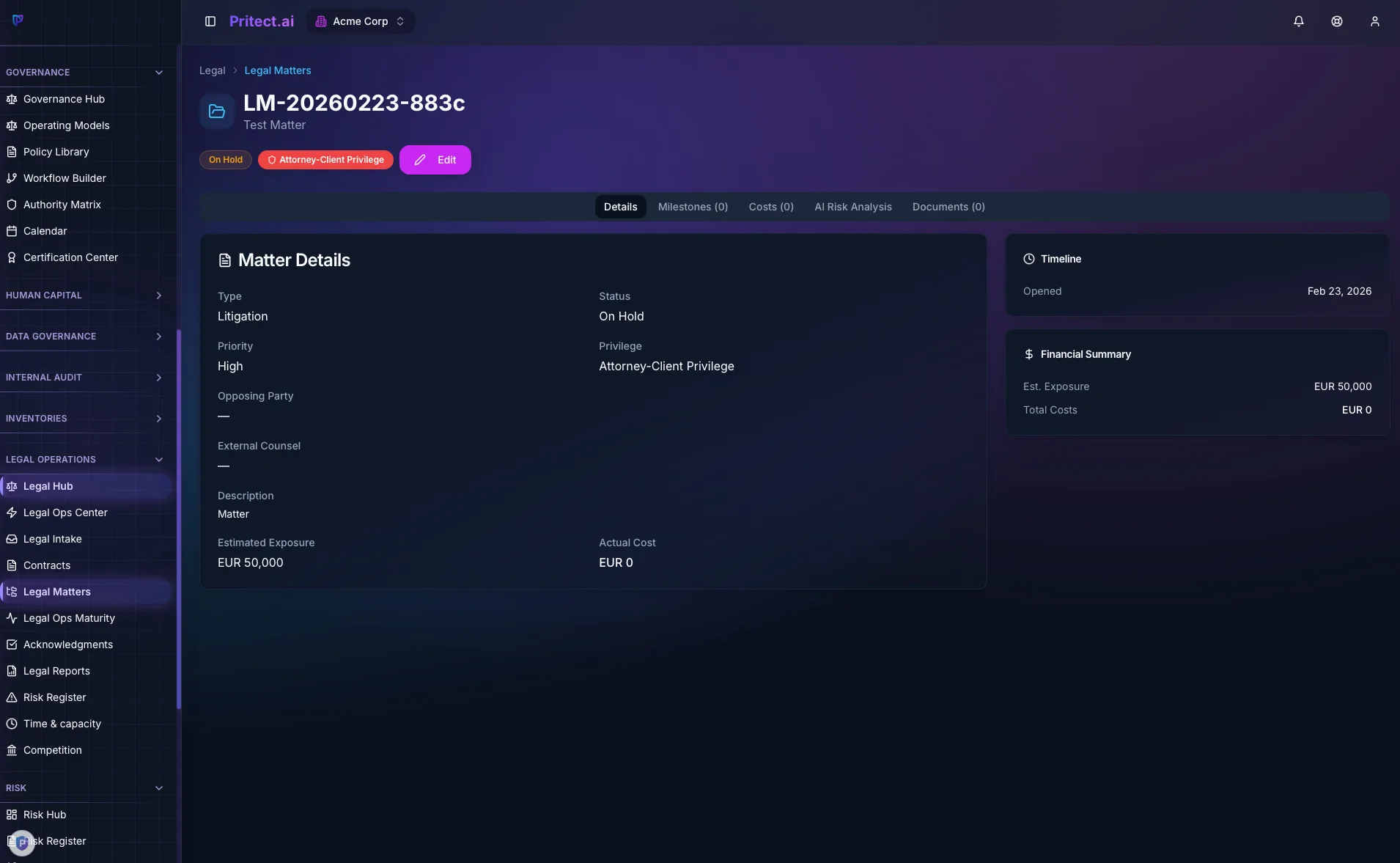The height and width of the screenshot is (863, 1400).
Task: Open the user profile icon
Action: click(1374, 21)
